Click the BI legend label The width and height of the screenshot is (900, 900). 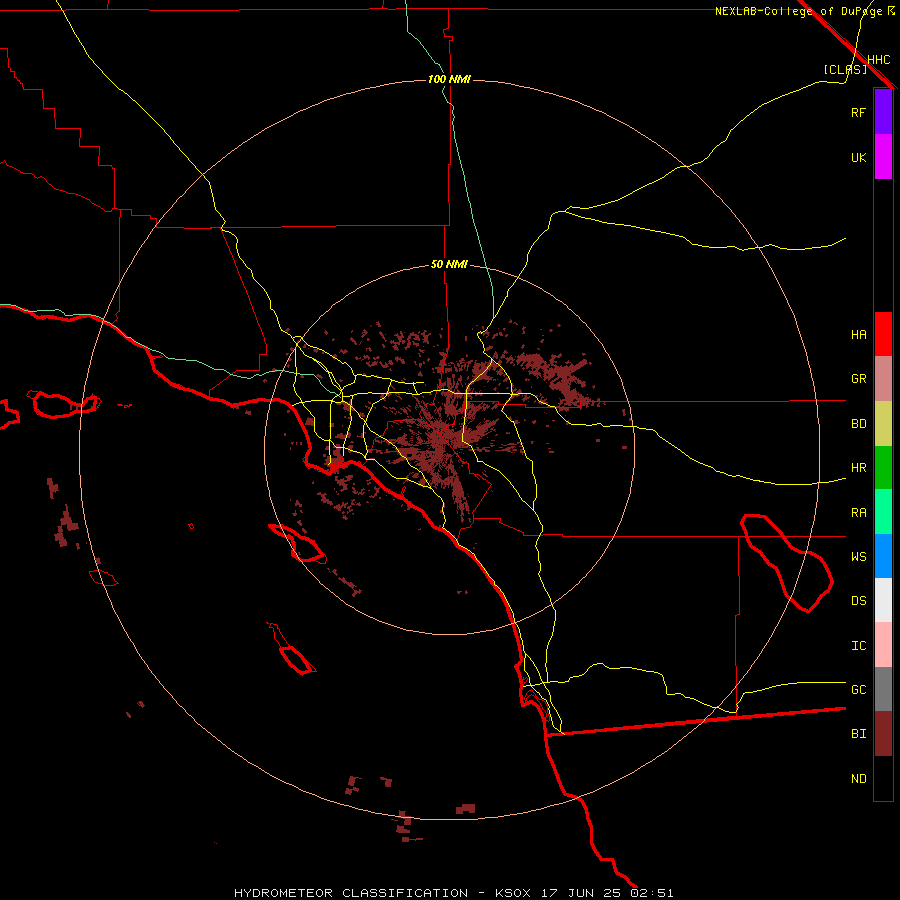[x=859, y=734]
